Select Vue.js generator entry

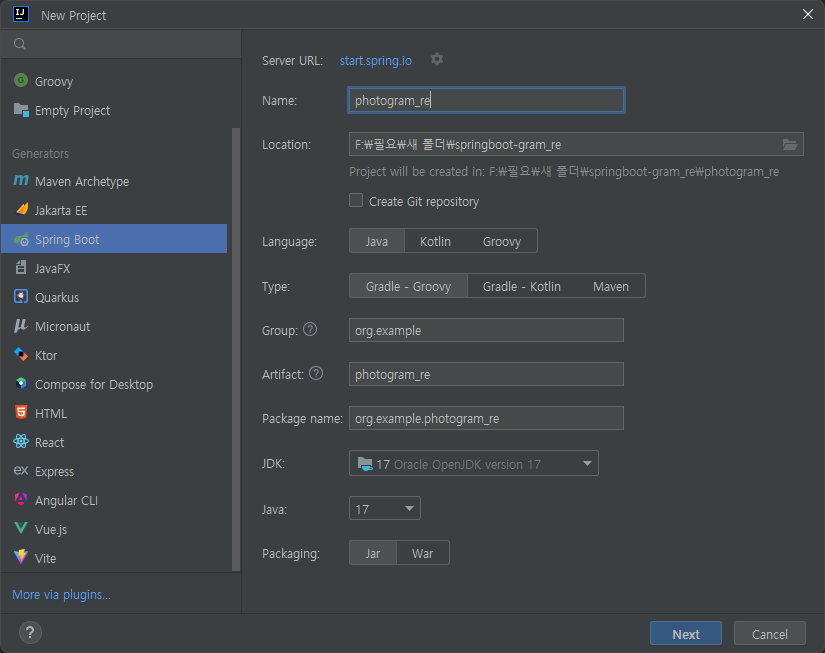click(x=114, y=529)
